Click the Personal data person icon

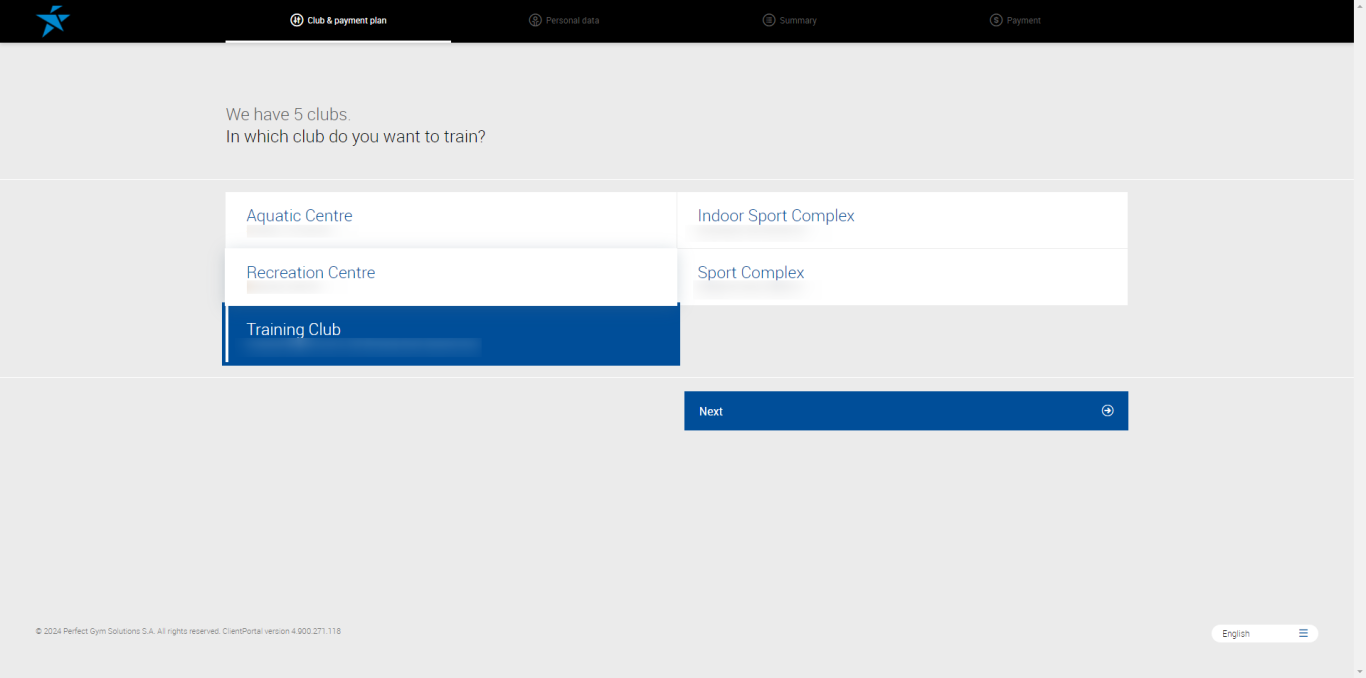(x=535, y=20)
